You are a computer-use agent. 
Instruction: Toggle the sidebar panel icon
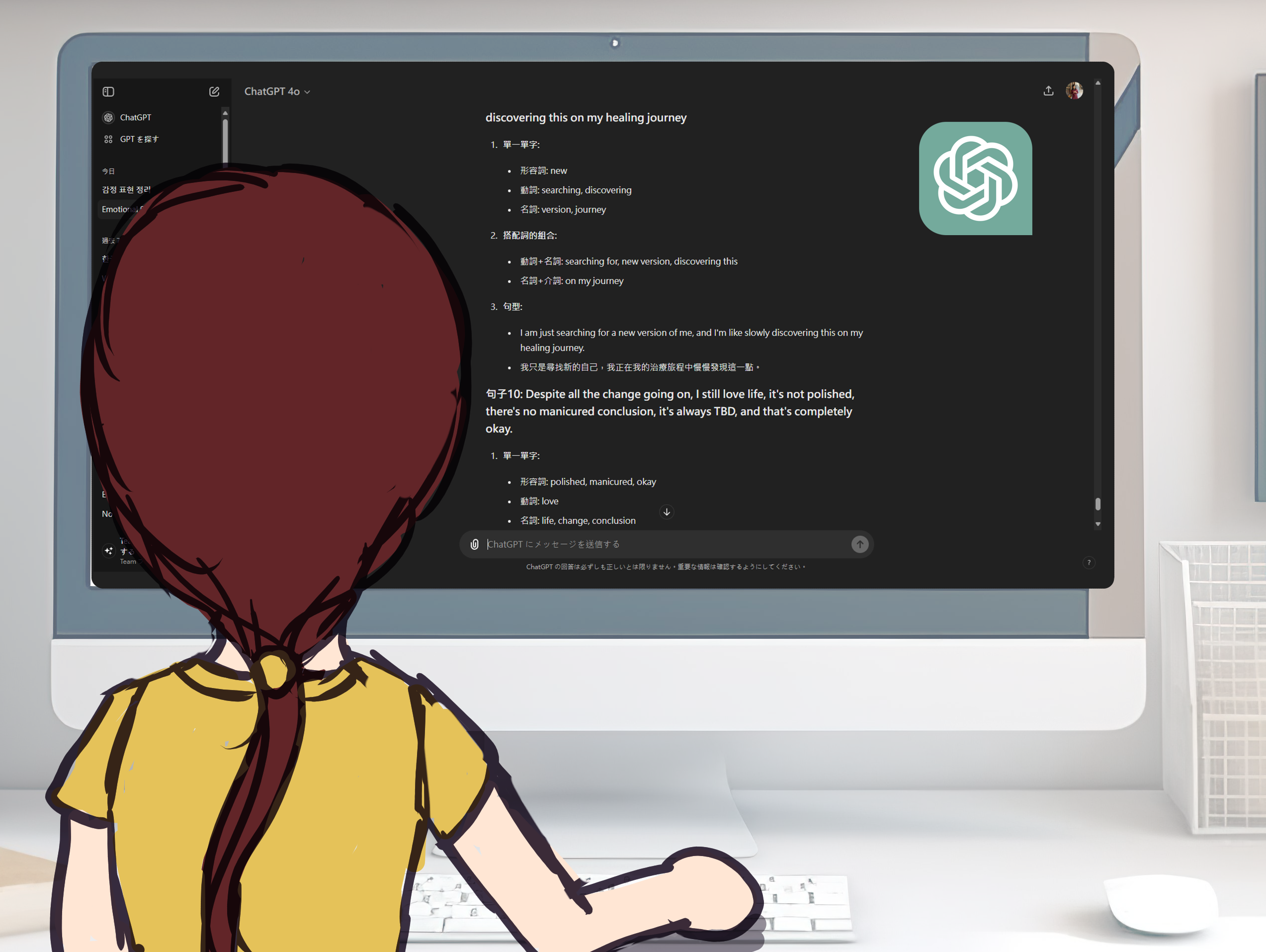(108, 91)
